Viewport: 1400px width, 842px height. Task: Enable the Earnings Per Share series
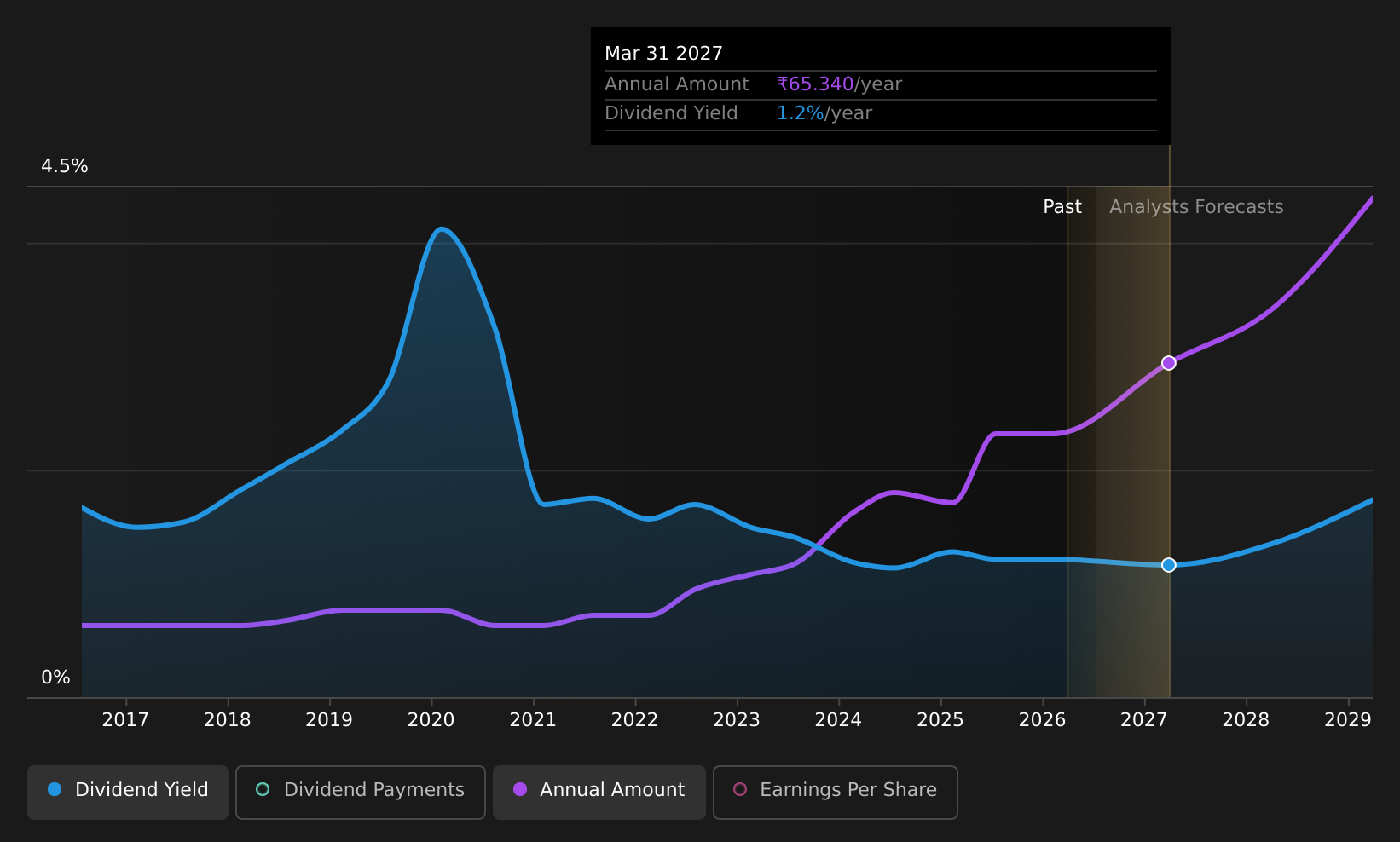(836, 793)
